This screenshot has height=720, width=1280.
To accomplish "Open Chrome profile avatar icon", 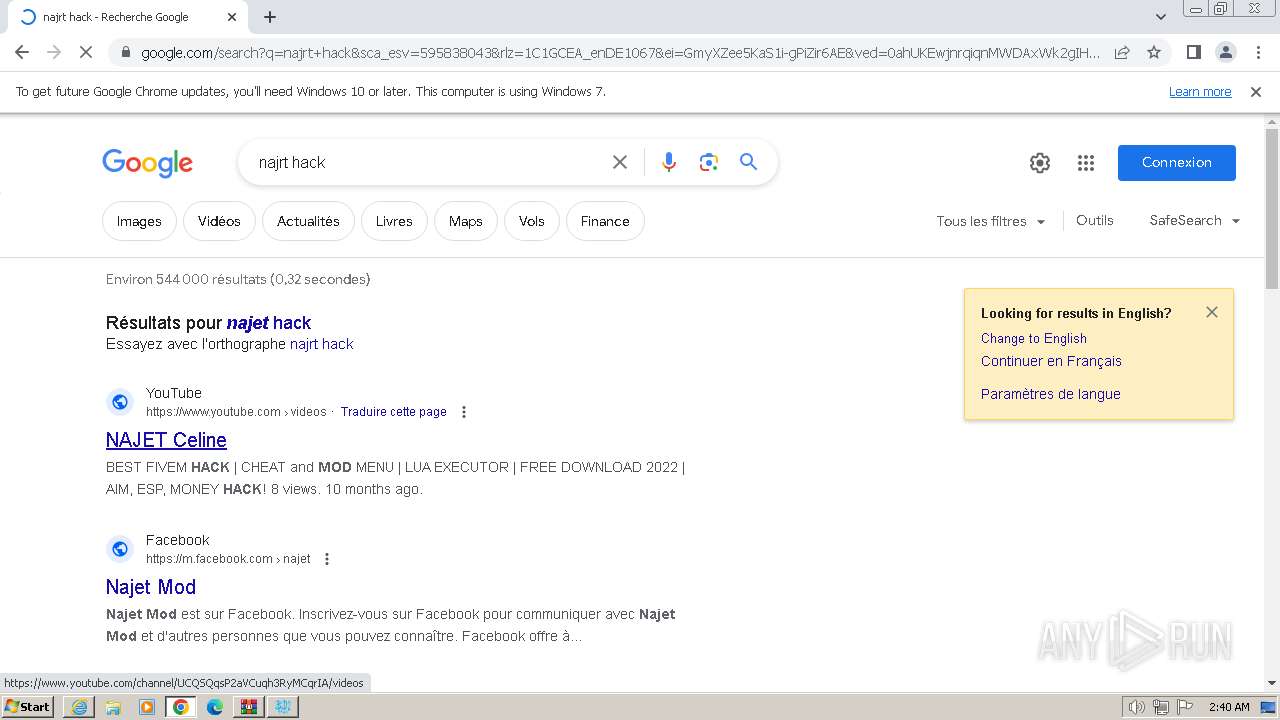I will coord(1225,52).
